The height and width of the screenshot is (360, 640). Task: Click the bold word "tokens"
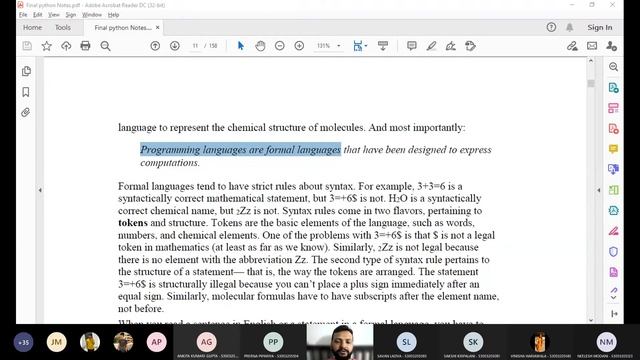tap(133, 223)
